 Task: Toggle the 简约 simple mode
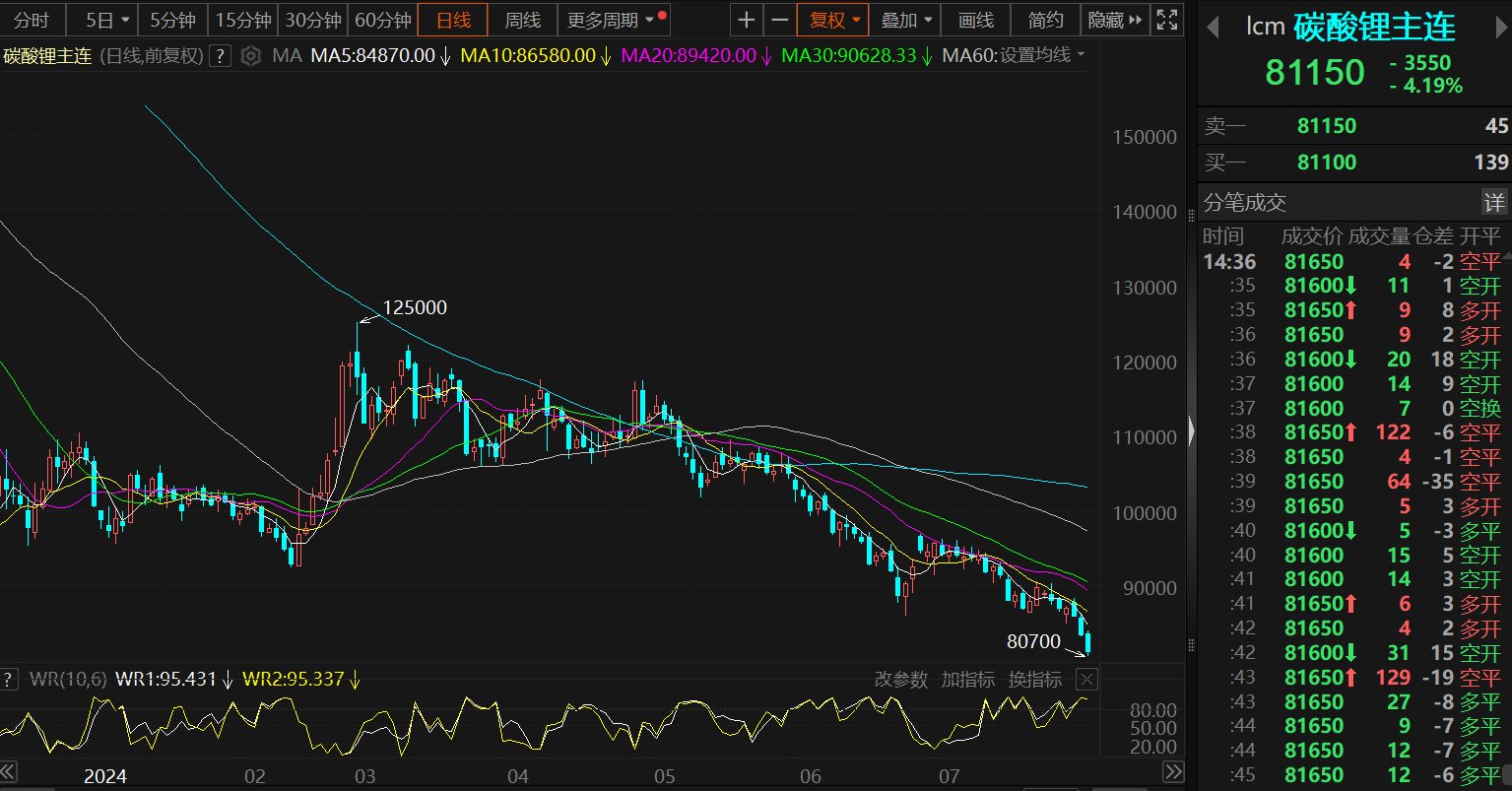(x=1045, y=20)
